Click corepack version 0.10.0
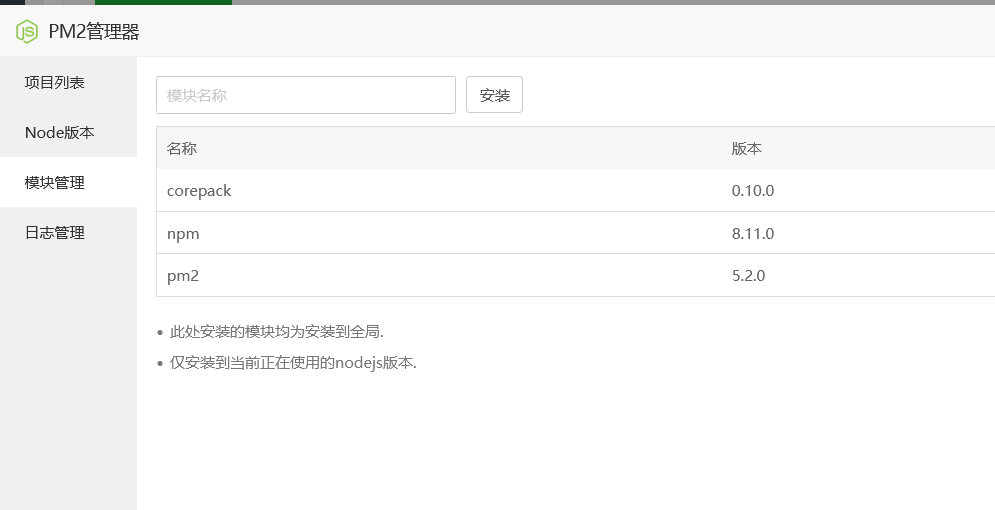 tap(753, 191)
